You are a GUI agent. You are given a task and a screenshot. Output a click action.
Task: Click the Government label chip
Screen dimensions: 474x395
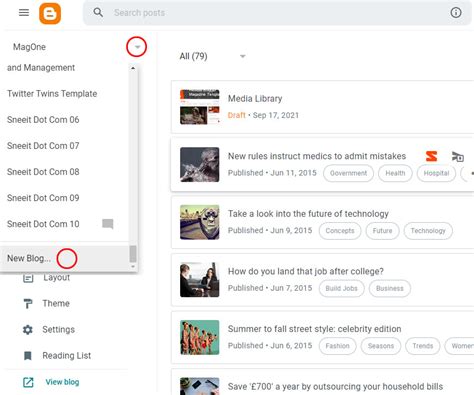tap(348, 173)
